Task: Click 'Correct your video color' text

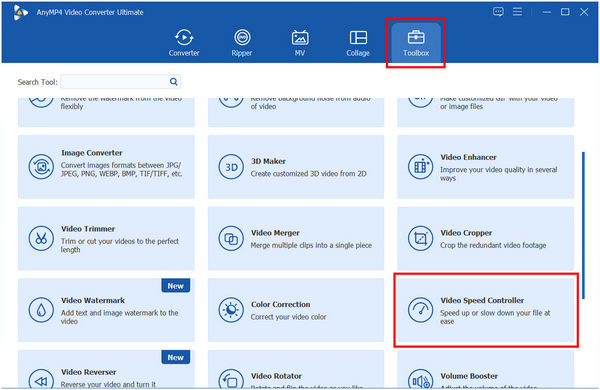Action: point(289,317)
